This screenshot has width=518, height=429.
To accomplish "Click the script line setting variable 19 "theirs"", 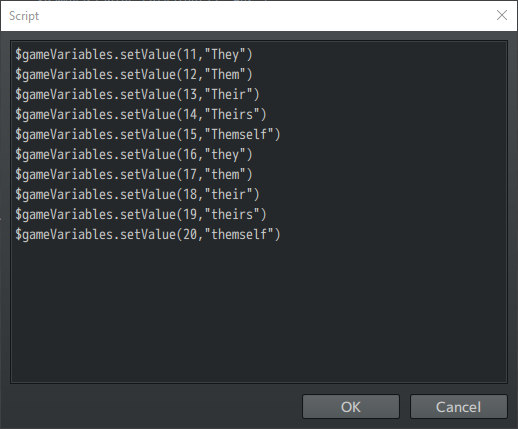I will tap(141, 214).
